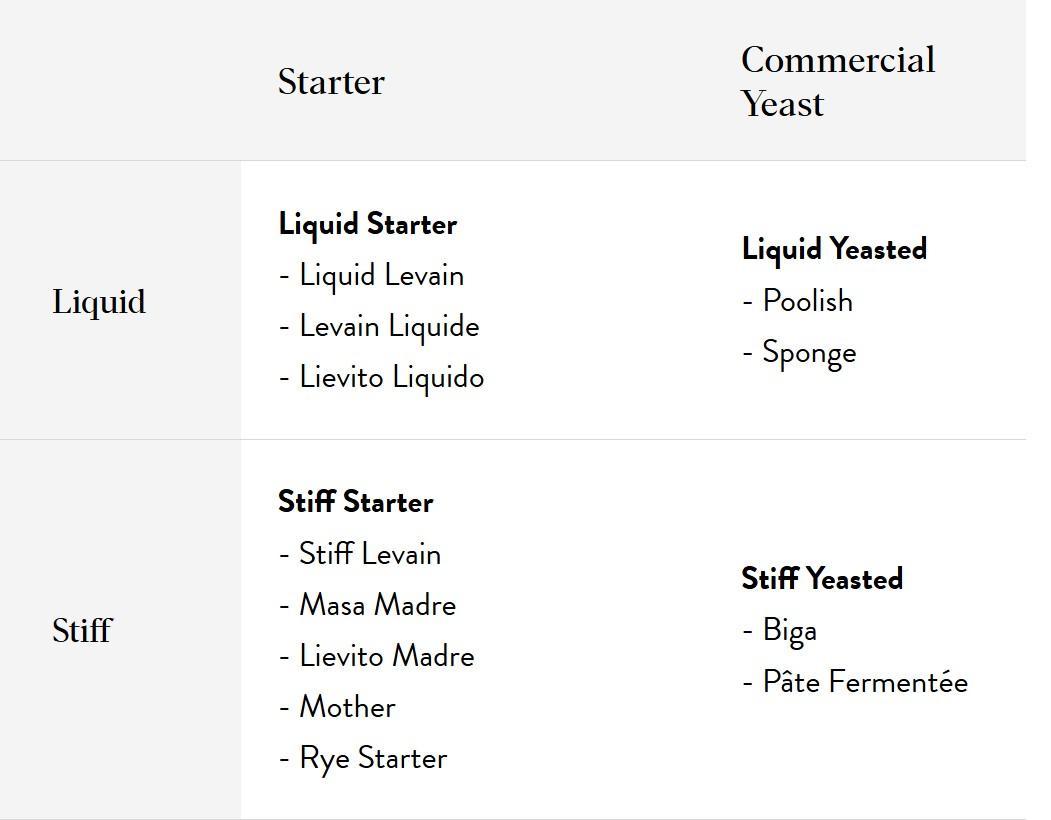Click on Masa Madre text
Image resolution: width=1051 pixels, height=820 pixels.
pos(377,604)
